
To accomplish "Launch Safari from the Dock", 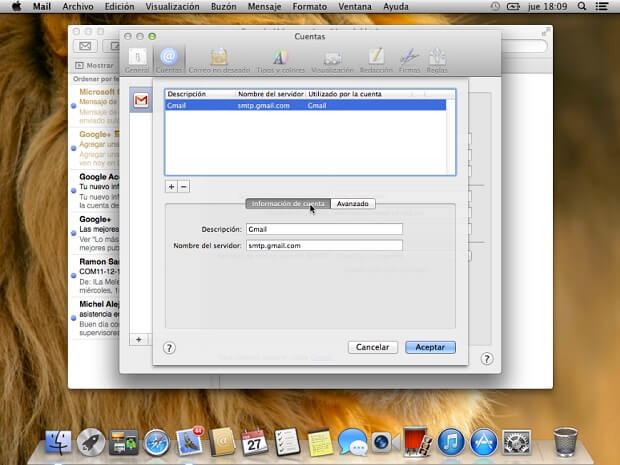I will [156, 441].
